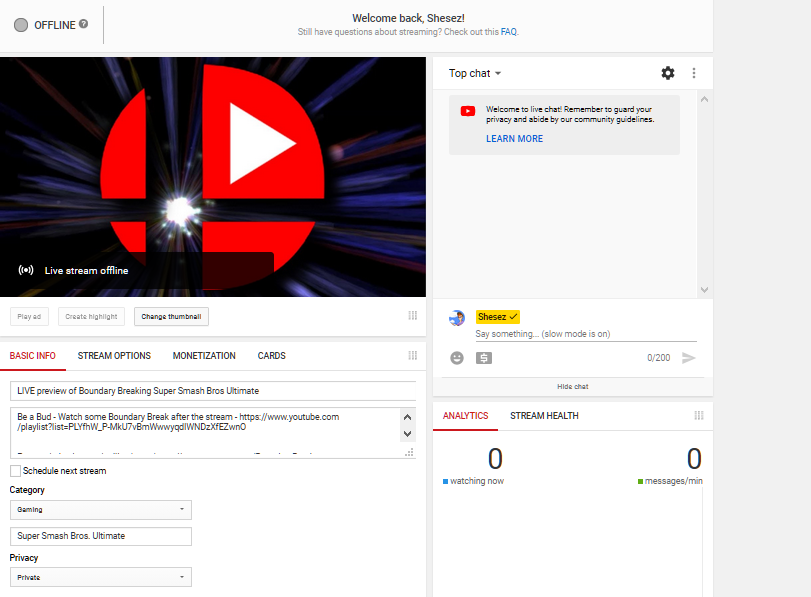This screenshot has height=597, width=811.
Task: Click the stream title input field
Action: click(213, 391)
